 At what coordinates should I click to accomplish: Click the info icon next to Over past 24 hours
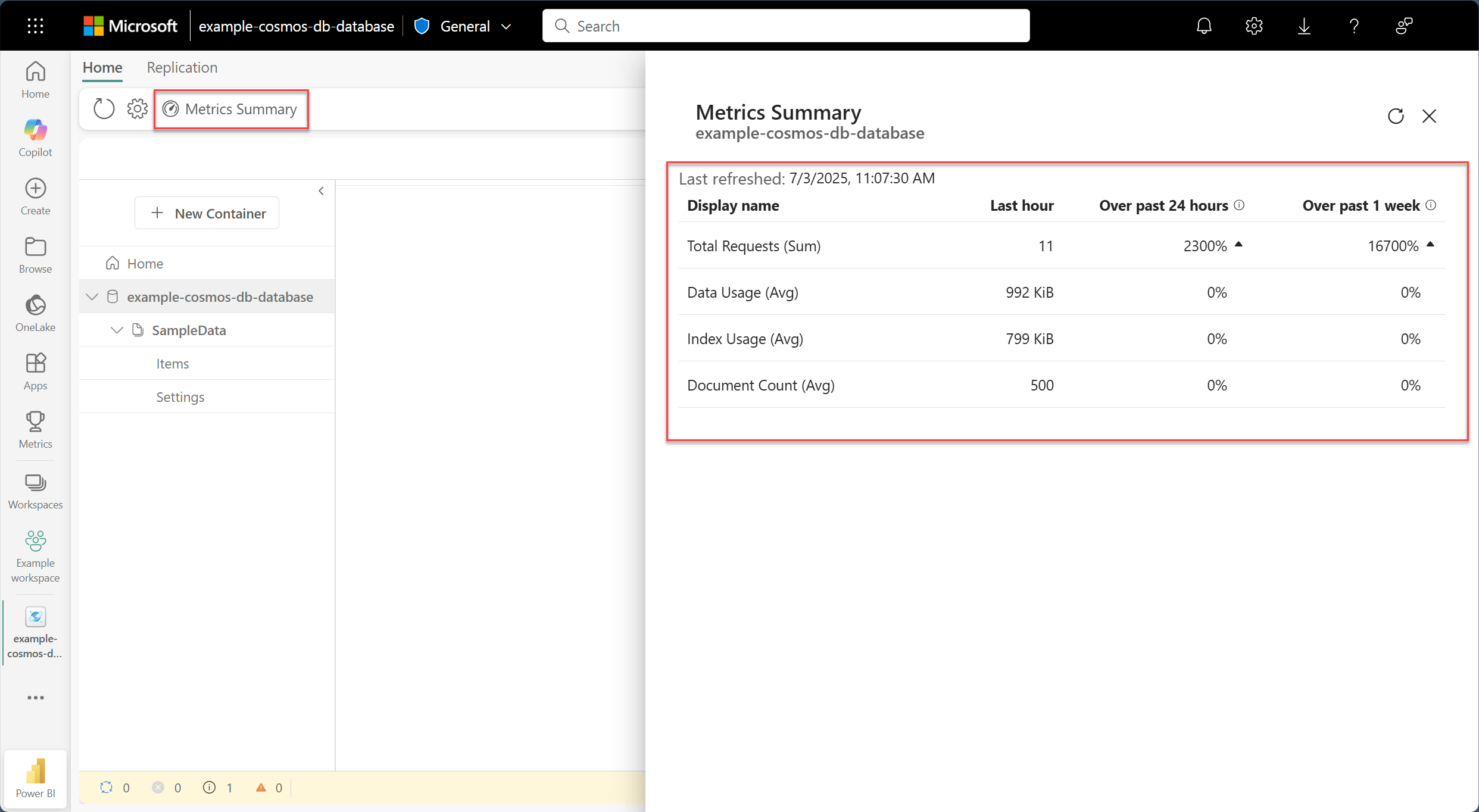pyautogui.click(x=1240, y=205)
